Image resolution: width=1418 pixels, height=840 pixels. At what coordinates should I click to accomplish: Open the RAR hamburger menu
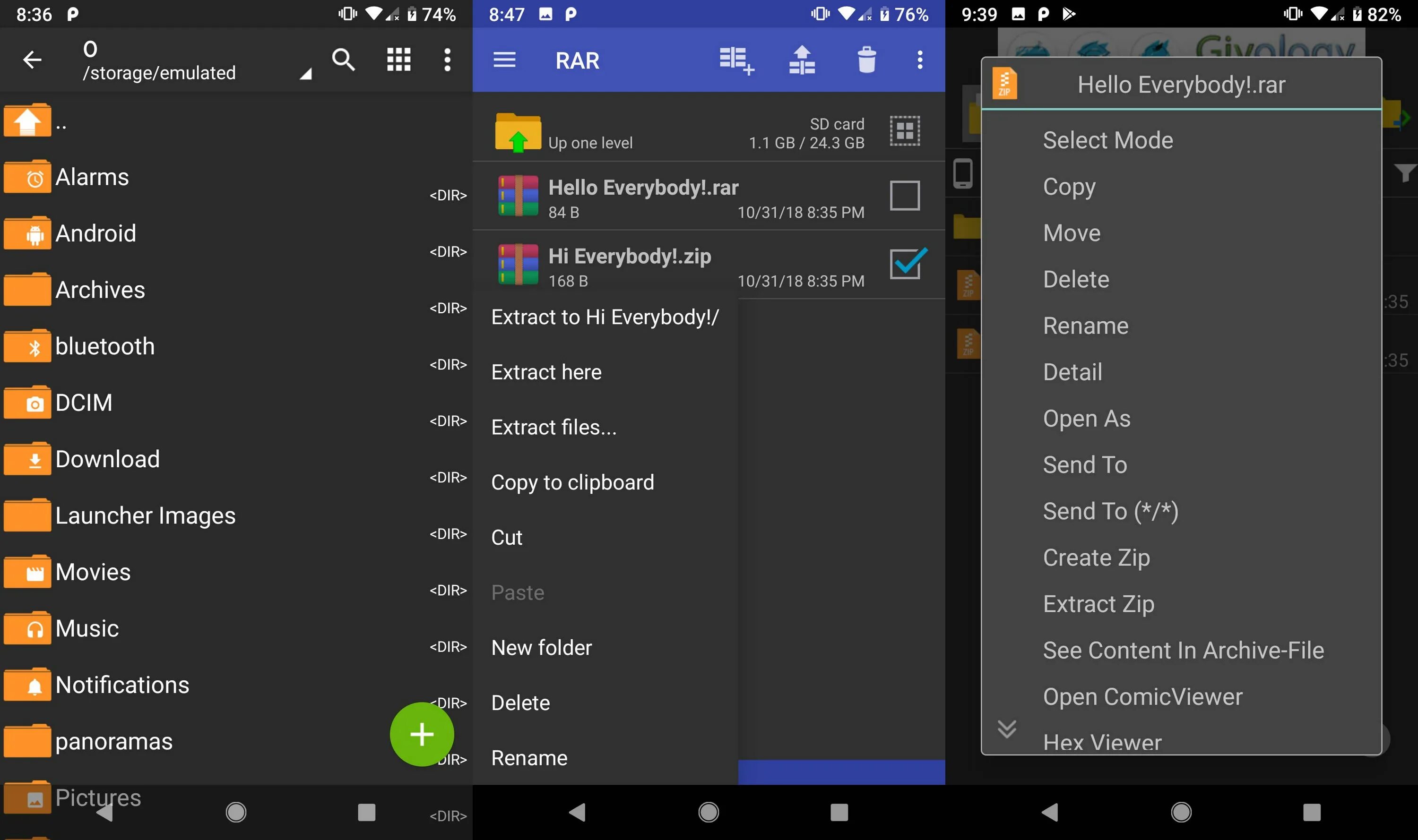pos(504,60)
